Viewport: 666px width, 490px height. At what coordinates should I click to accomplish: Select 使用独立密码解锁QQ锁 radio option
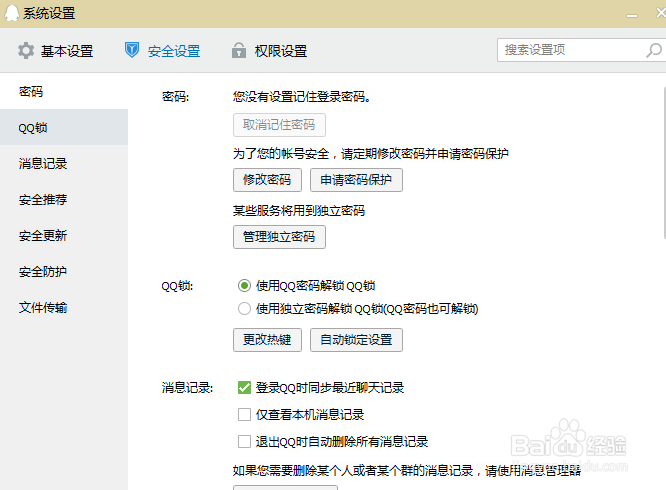click(244, 309)
